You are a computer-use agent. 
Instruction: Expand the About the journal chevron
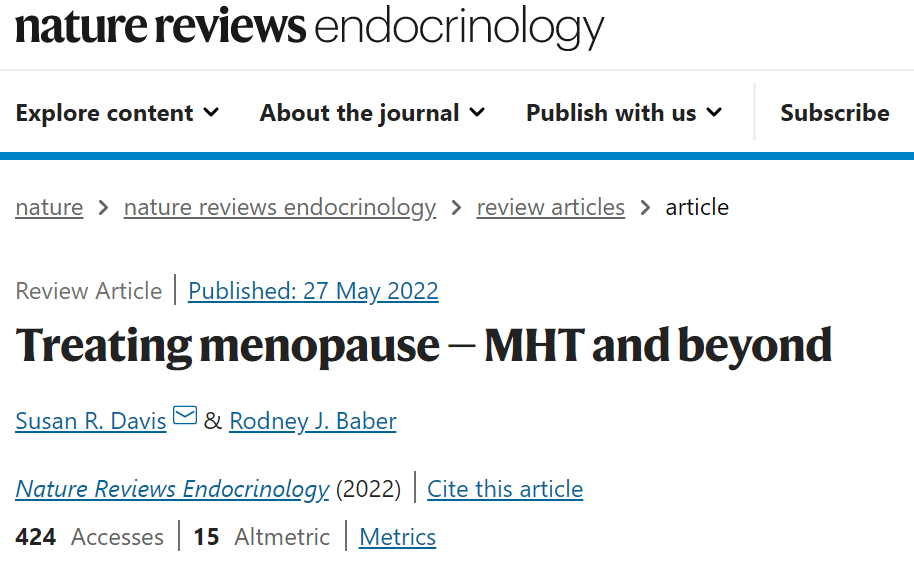click(x=477, y=112)
